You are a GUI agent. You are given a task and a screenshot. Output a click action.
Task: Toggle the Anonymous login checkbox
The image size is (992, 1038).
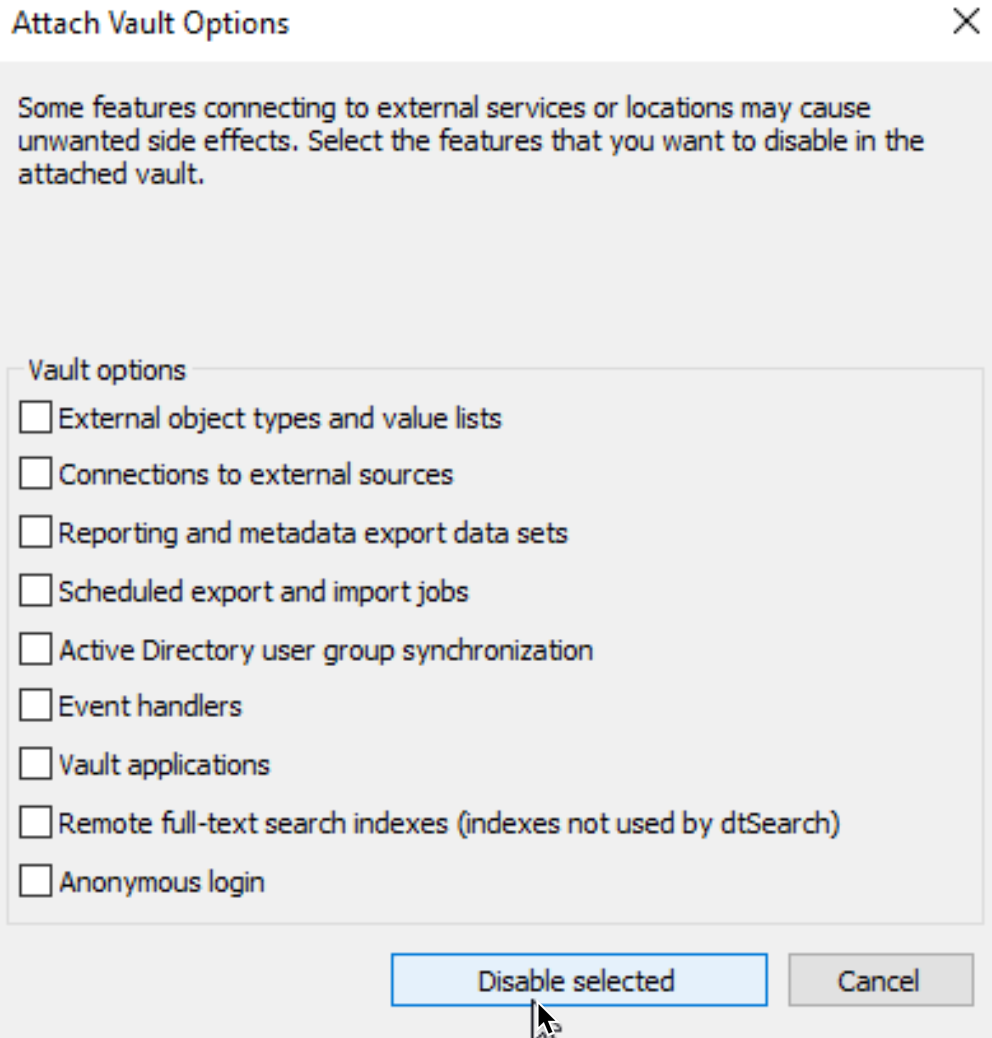[x=36, y=881]
